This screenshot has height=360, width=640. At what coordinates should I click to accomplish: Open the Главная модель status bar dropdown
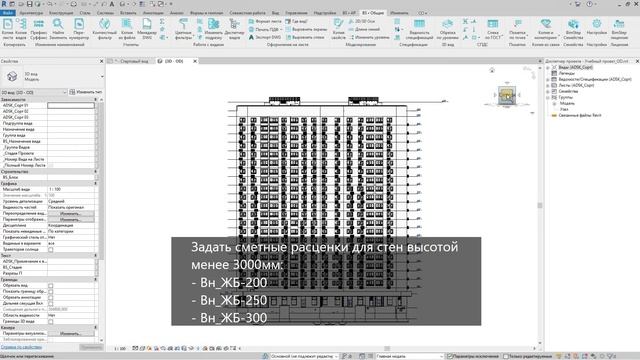pyautogui.click(x=409, y=356)
